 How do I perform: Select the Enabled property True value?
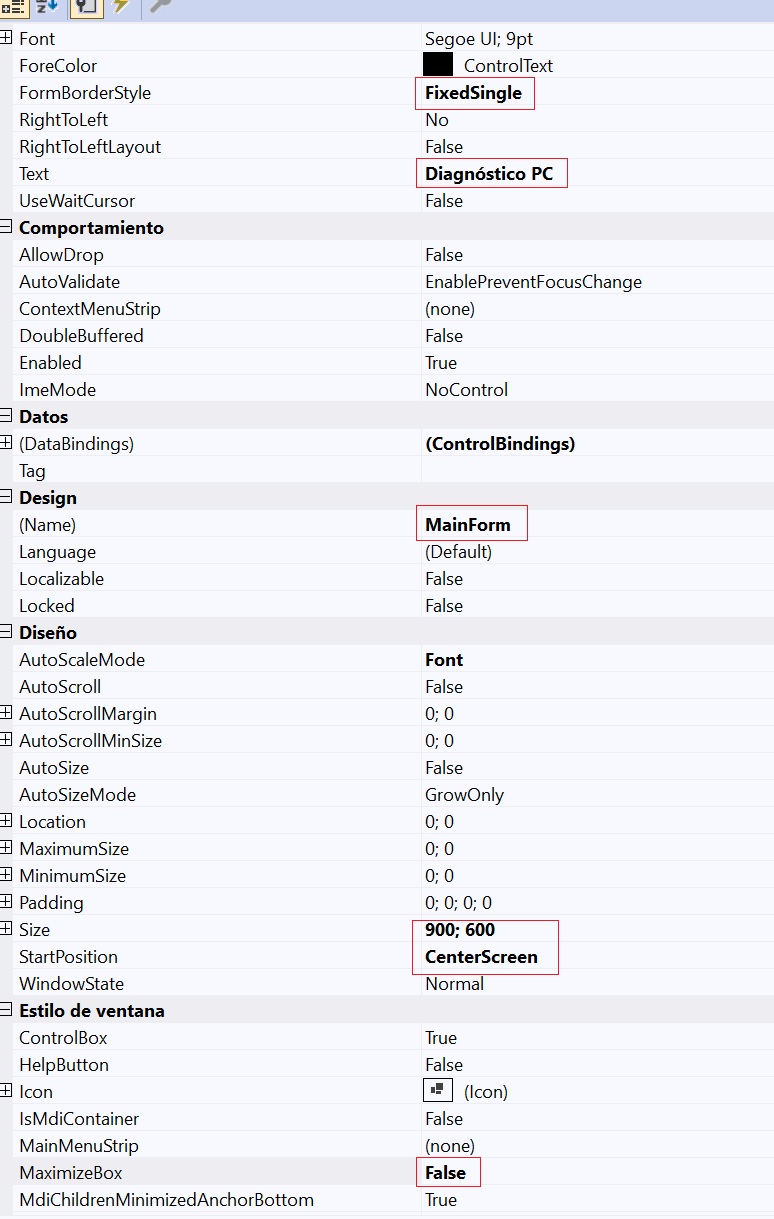(441, 363)
